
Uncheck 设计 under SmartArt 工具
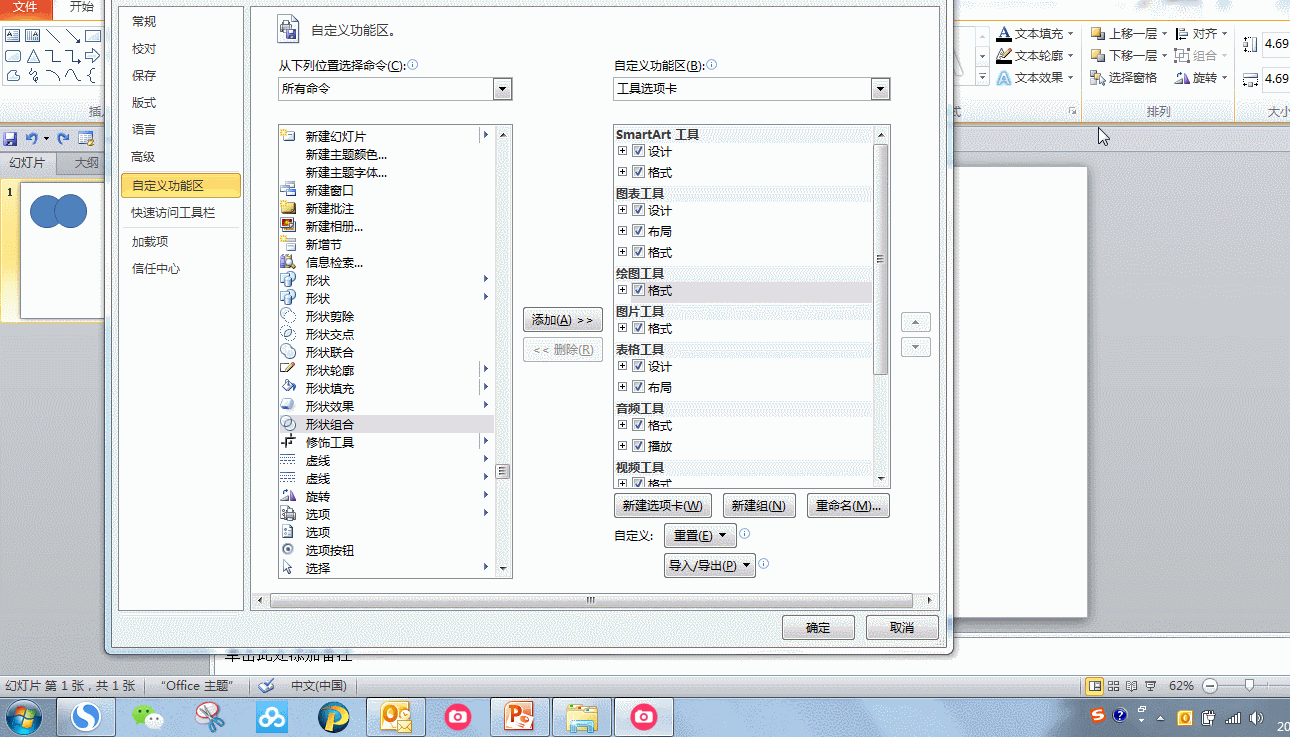point(638,151)
